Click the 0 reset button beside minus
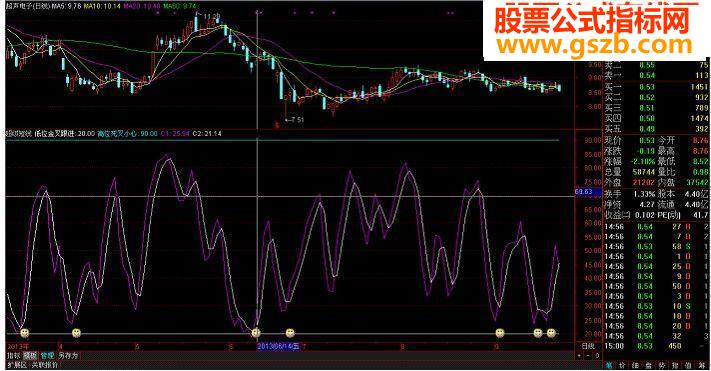 597,356
